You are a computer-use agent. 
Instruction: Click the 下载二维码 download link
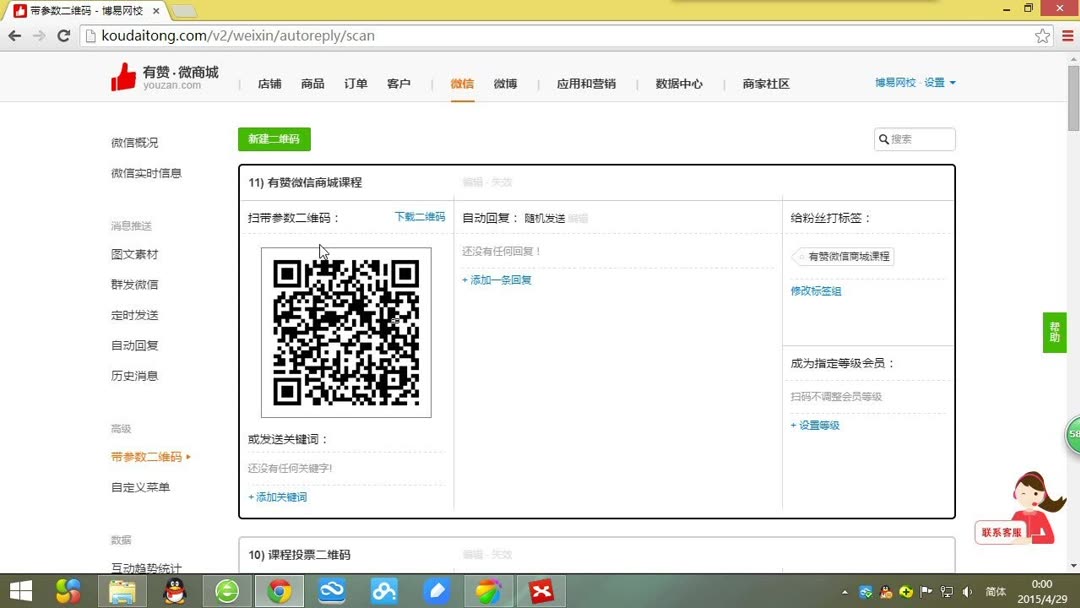419,216
